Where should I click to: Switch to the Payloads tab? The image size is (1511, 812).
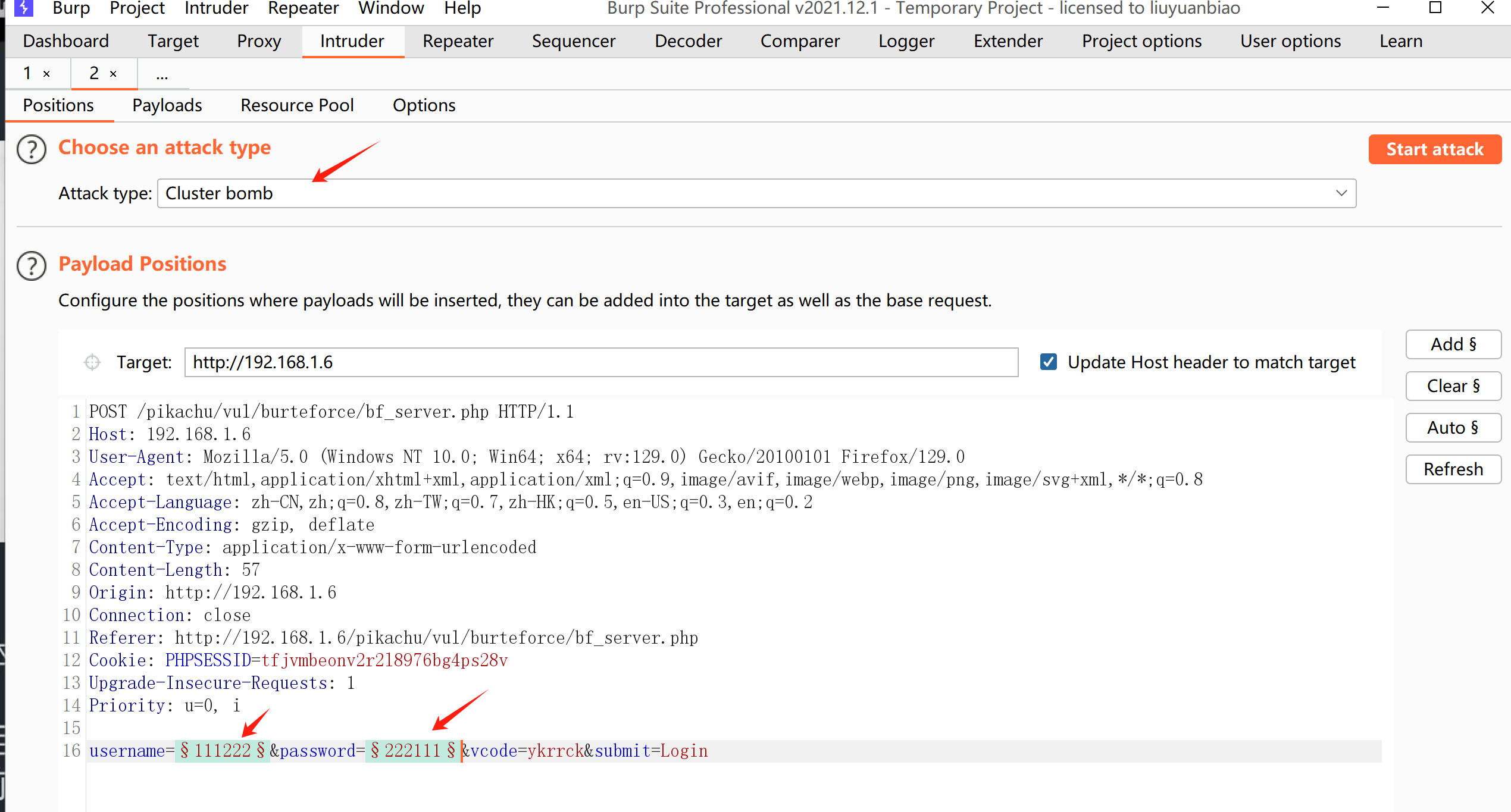click(167, 105)
